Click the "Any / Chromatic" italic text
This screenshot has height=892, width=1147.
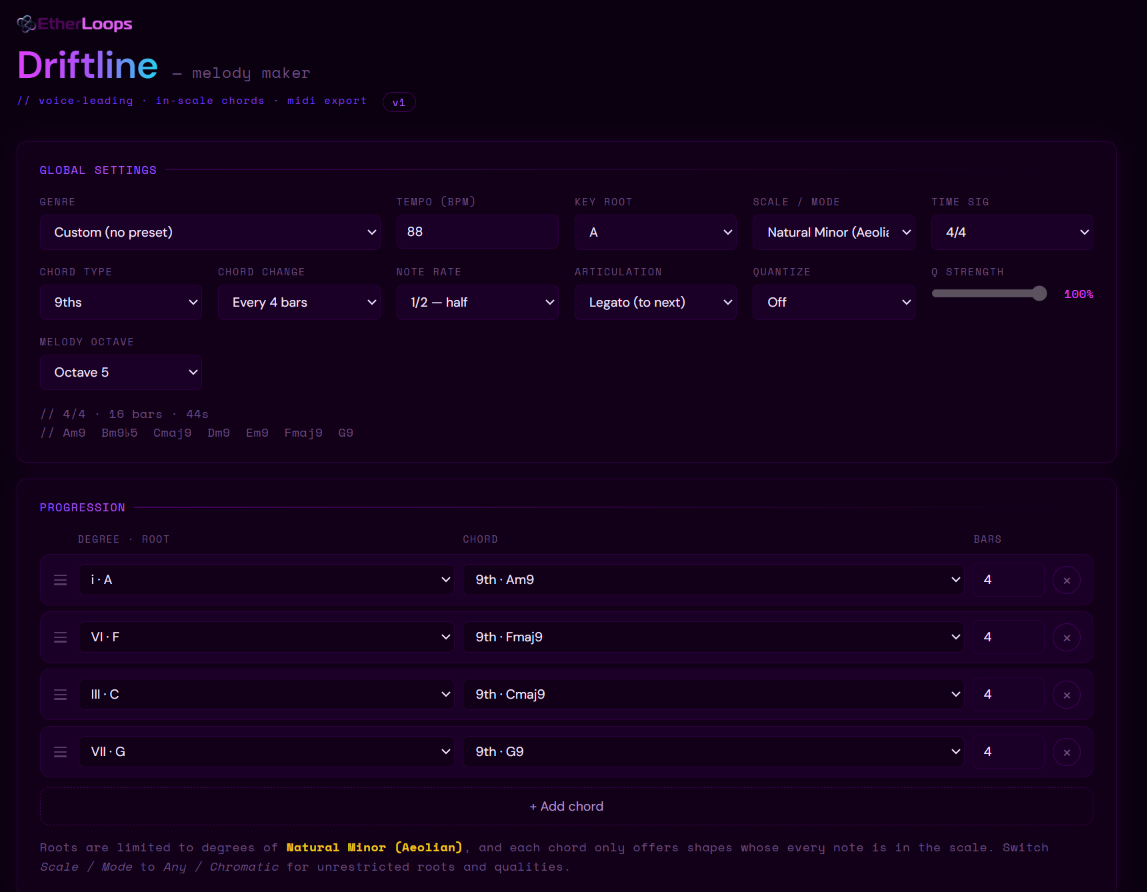(219, 866)
